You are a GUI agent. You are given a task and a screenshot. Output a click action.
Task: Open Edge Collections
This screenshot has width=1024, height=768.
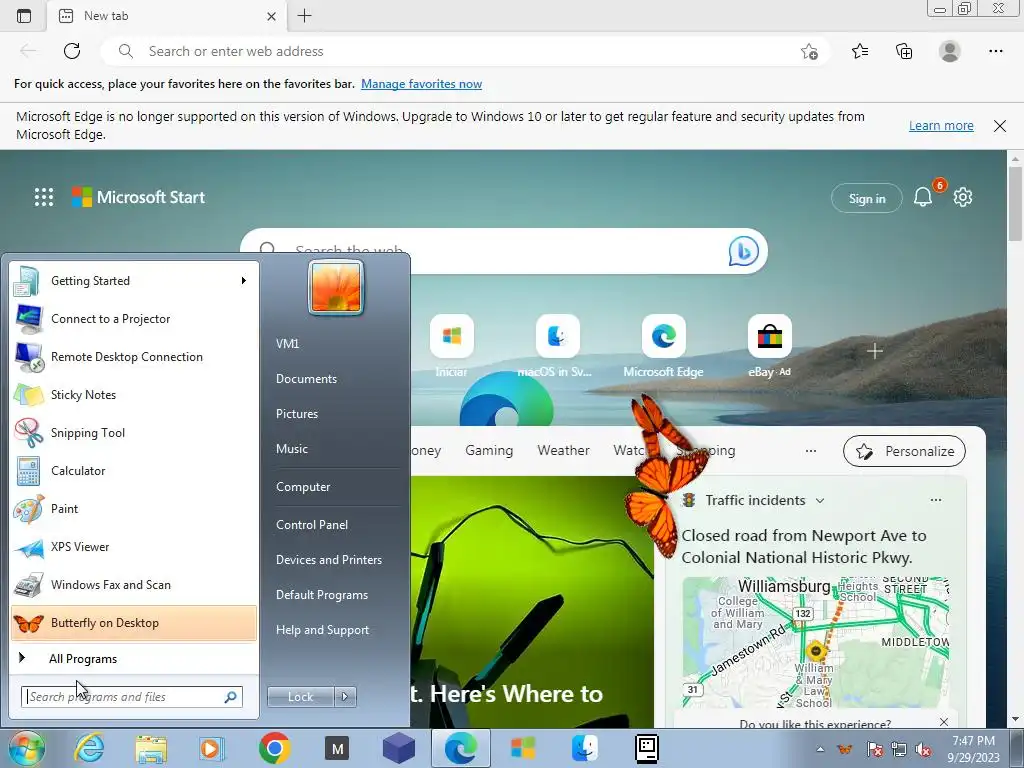click(904, 51)
